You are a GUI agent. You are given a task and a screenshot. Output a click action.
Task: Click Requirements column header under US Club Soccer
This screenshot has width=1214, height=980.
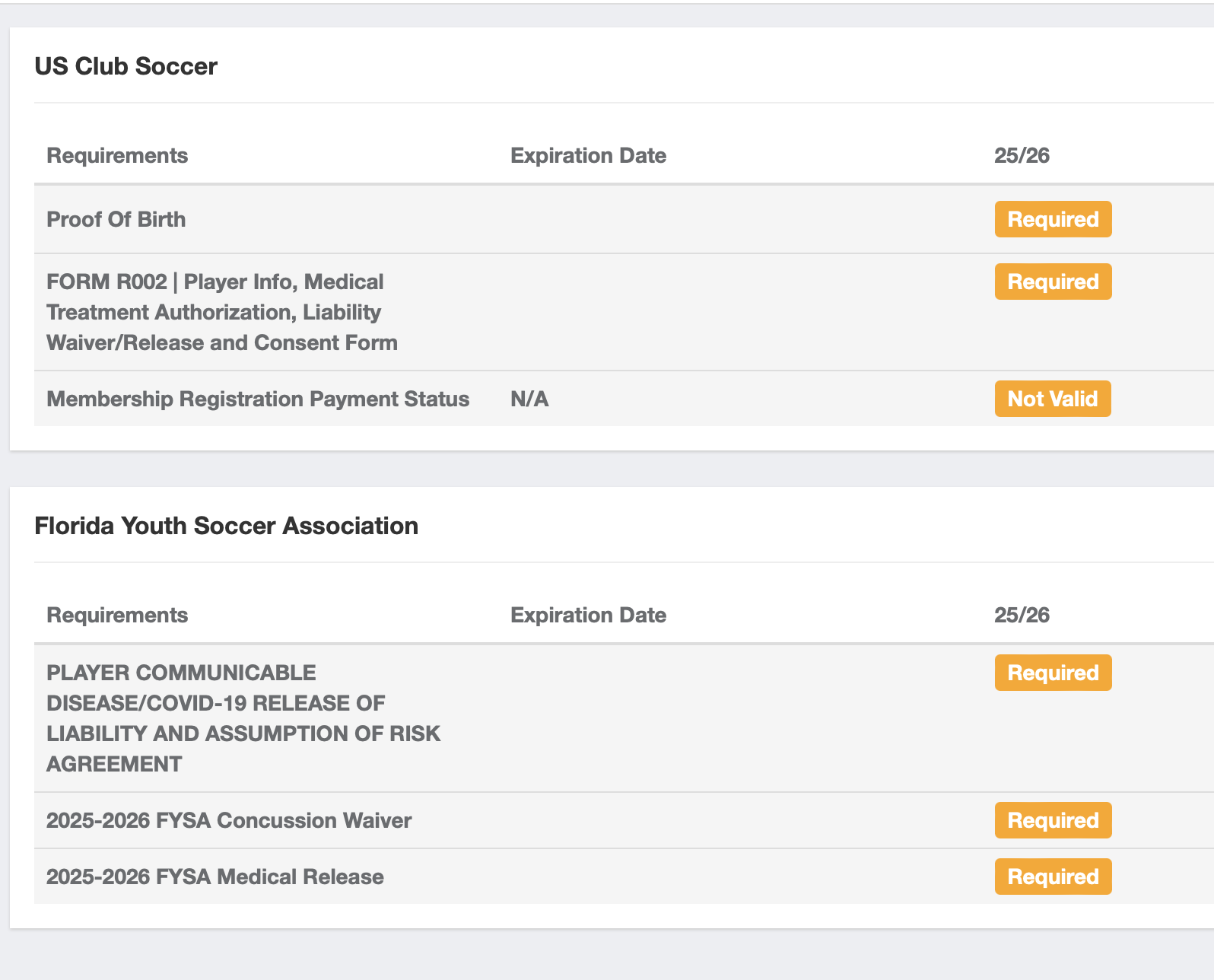click(x=117, y=155)
